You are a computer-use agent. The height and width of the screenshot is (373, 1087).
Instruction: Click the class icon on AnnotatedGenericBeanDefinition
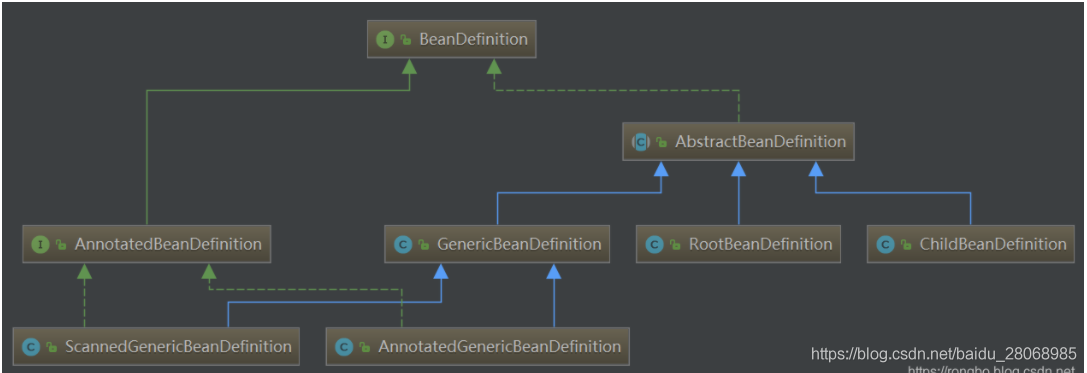(x=344, y=347)
